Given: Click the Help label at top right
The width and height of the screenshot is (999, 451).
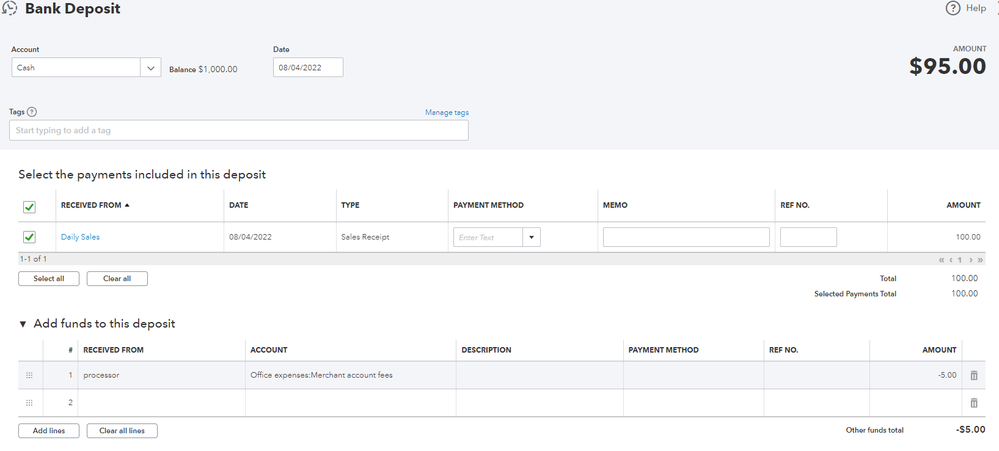Looking at the screenshot, I should click(976, 8).
